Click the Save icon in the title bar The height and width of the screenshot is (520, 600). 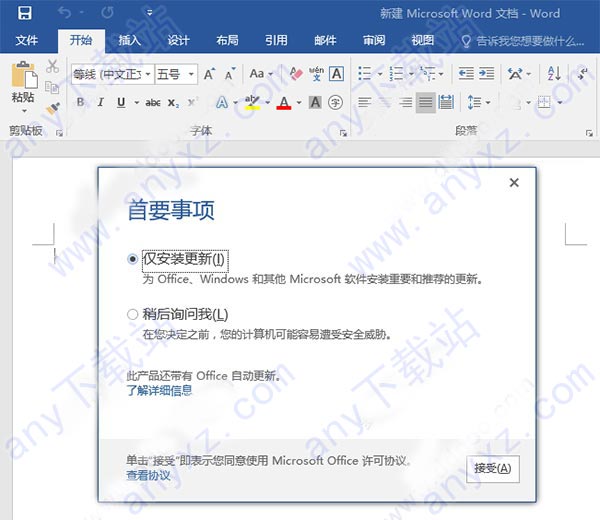click(x=25, y=13)
